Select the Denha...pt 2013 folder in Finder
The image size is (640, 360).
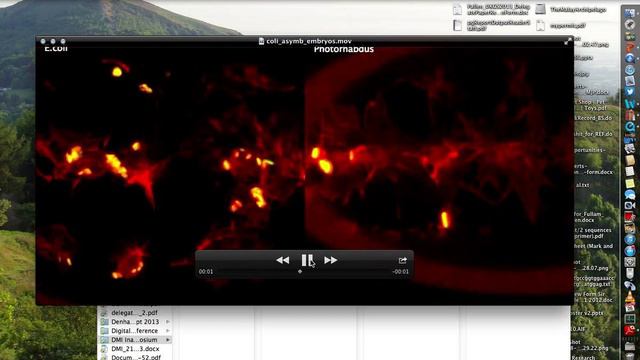pyautogui.click(x=135, y=322)
